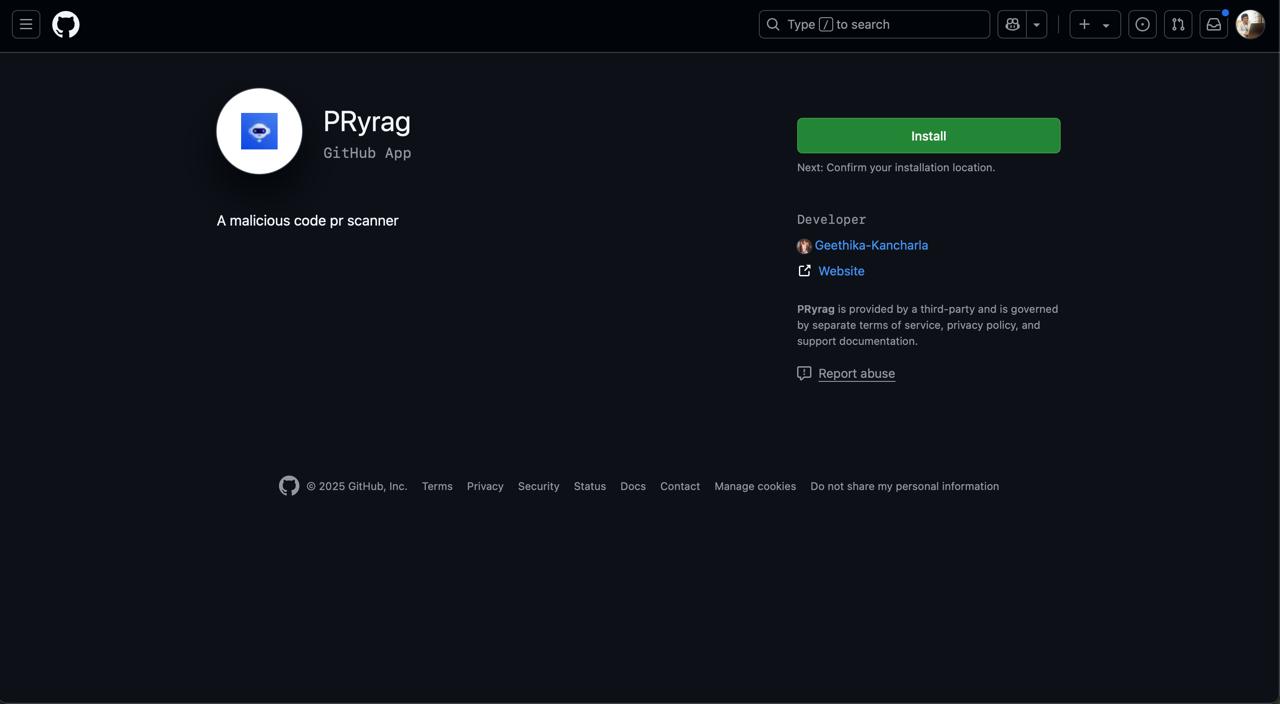Image resolution: width=1280 pixels, height=704 pixels.
Task: Click the '© 2025 GitHub, Inc.' text
Action: click(357, 486)
